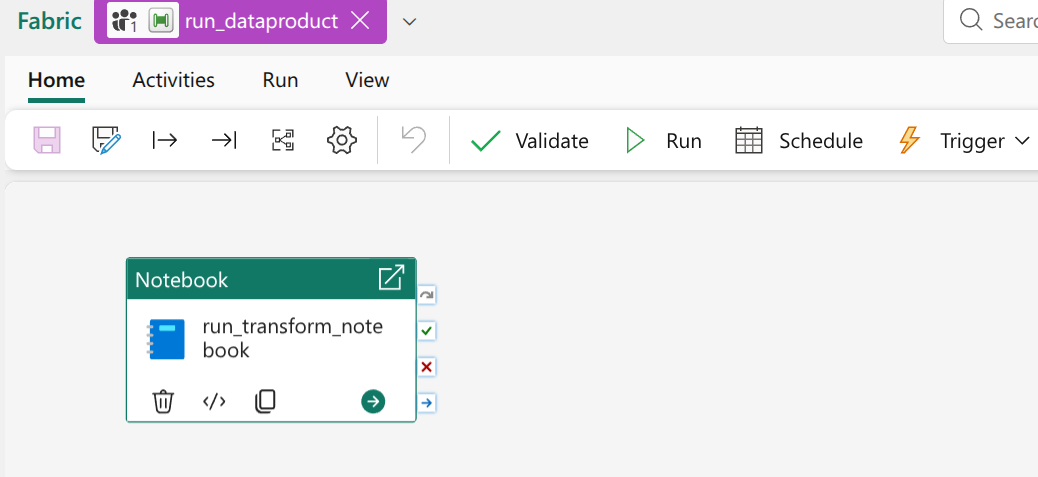The width and height of the screenshot is (1038, 477).
Task: Open the Schedule option
Action: tap(799, 141)
